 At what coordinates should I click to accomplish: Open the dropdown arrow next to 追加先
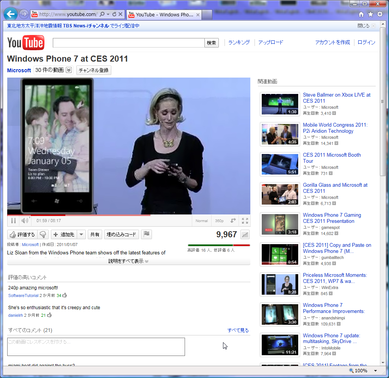coord(81,234)
